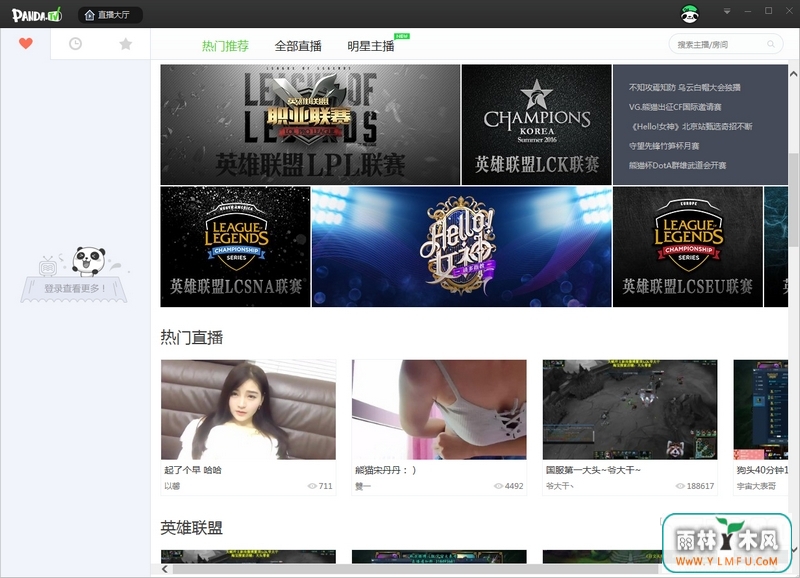The width and height of the screenshot is (800, 578).
Task: Close the Panda.TV window
Action: [x=789, y=11]
